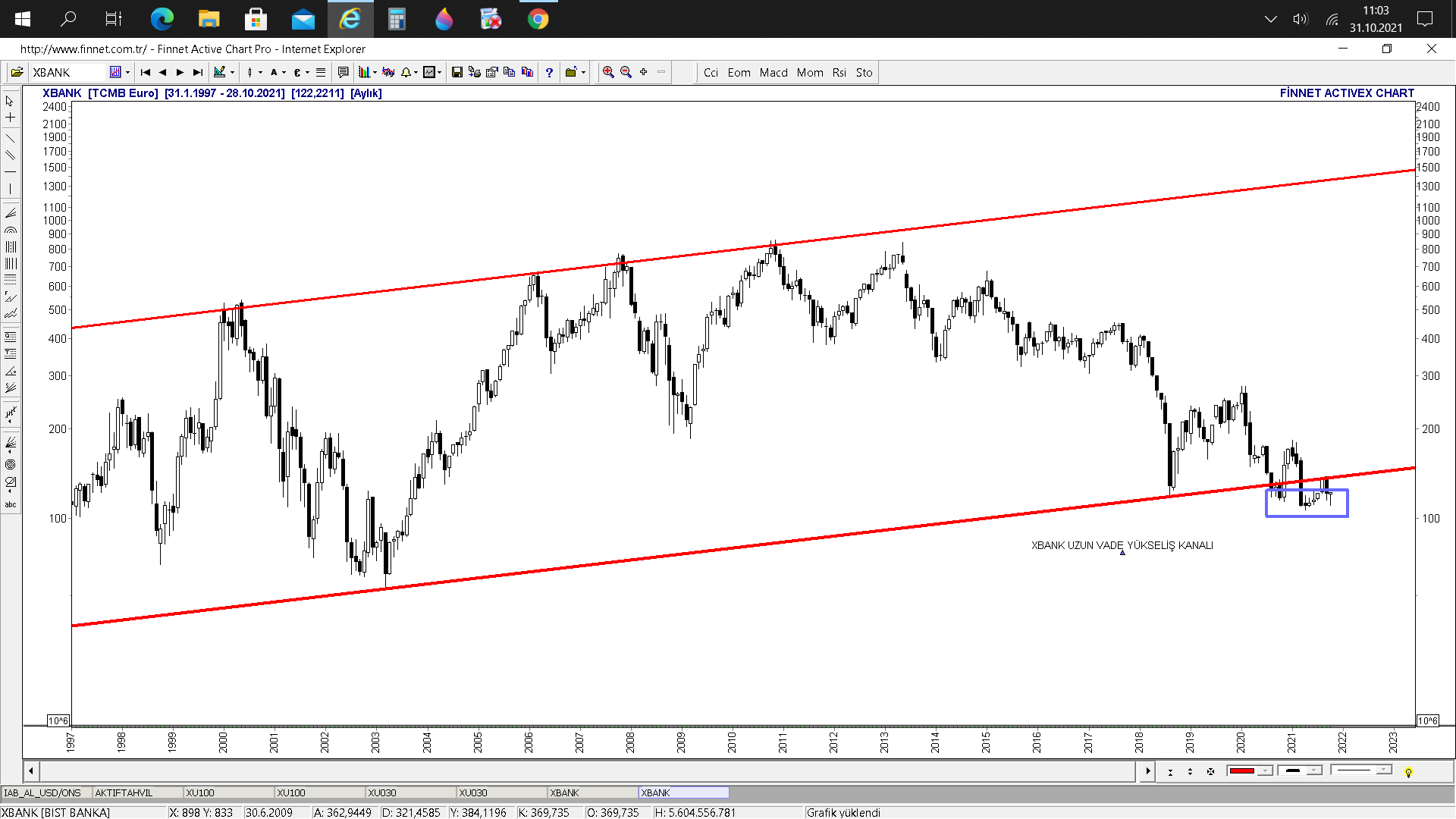
Task: Add the Rsi indicator
Action: 839,73
